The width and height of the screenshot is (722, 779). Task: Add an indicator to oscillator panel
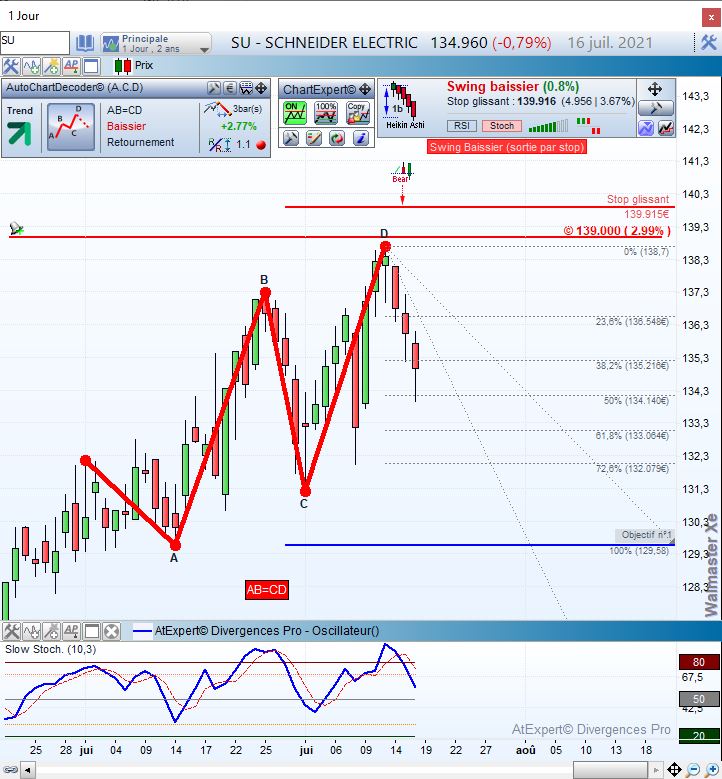(31, 631)
